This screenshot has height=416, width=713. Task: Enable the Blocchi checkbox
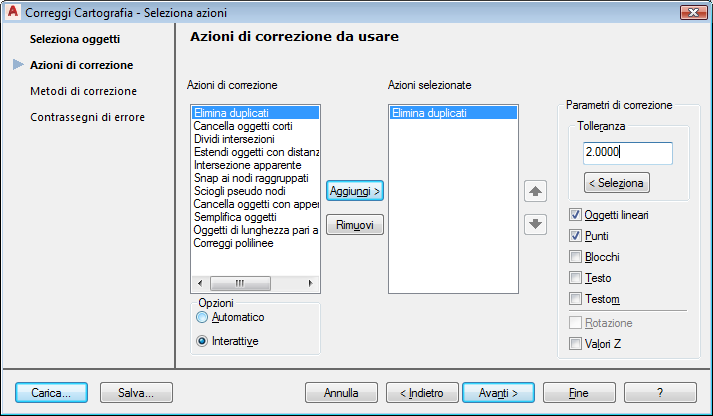point(575,257)
